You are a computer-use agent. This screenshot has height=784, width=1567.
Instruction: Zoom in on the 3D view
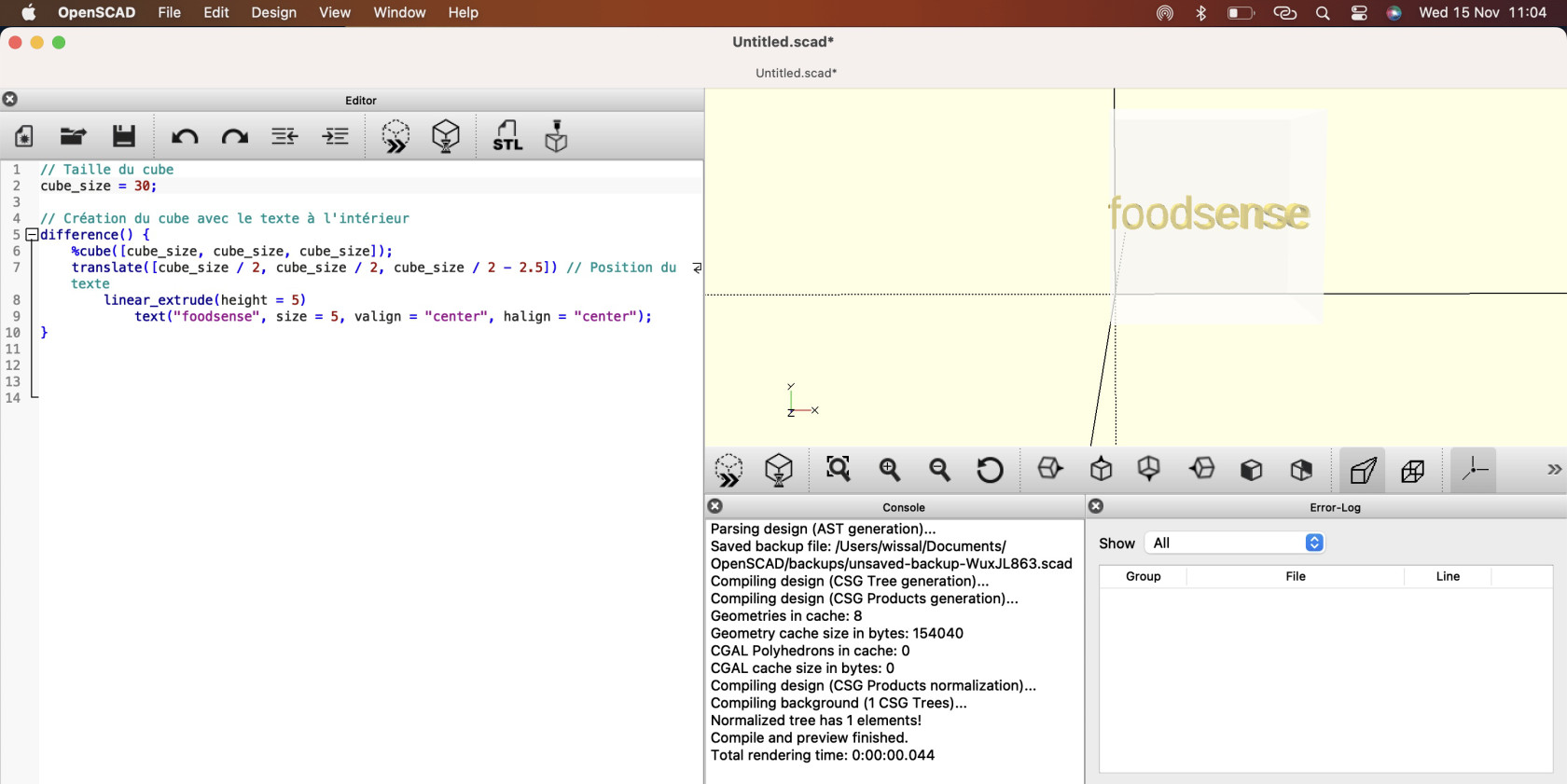890,470
